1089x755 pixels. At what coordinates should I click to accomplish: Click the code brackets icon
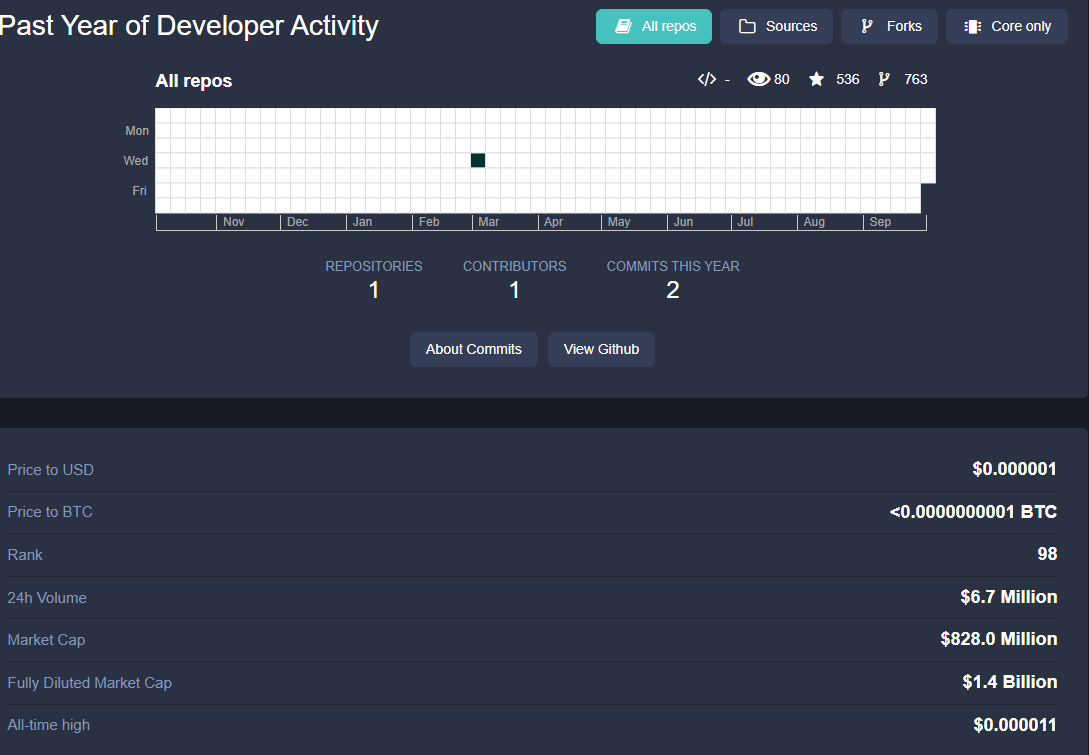(x=707, y=79)
